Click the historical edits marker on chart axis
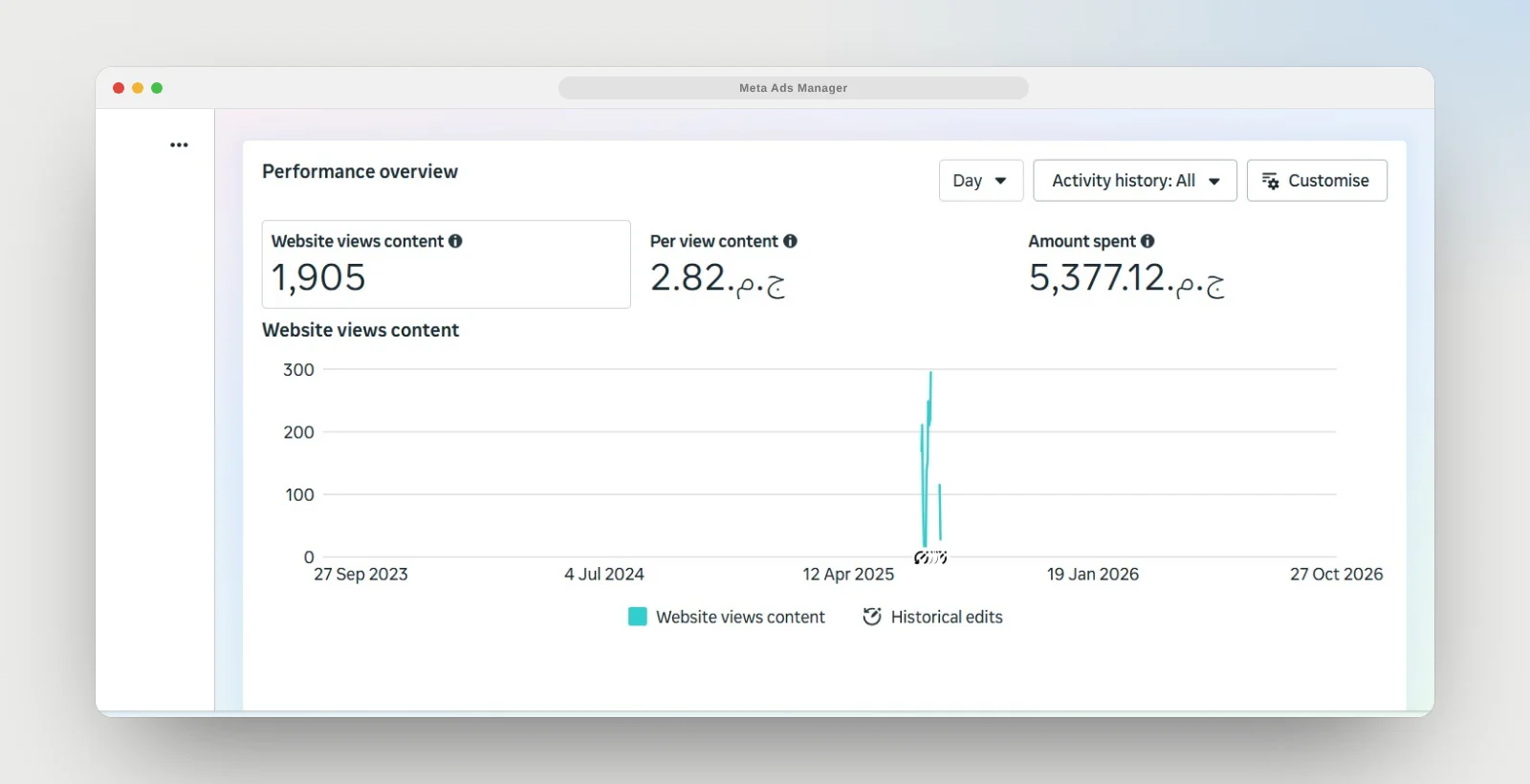 [x=930, y=557]
